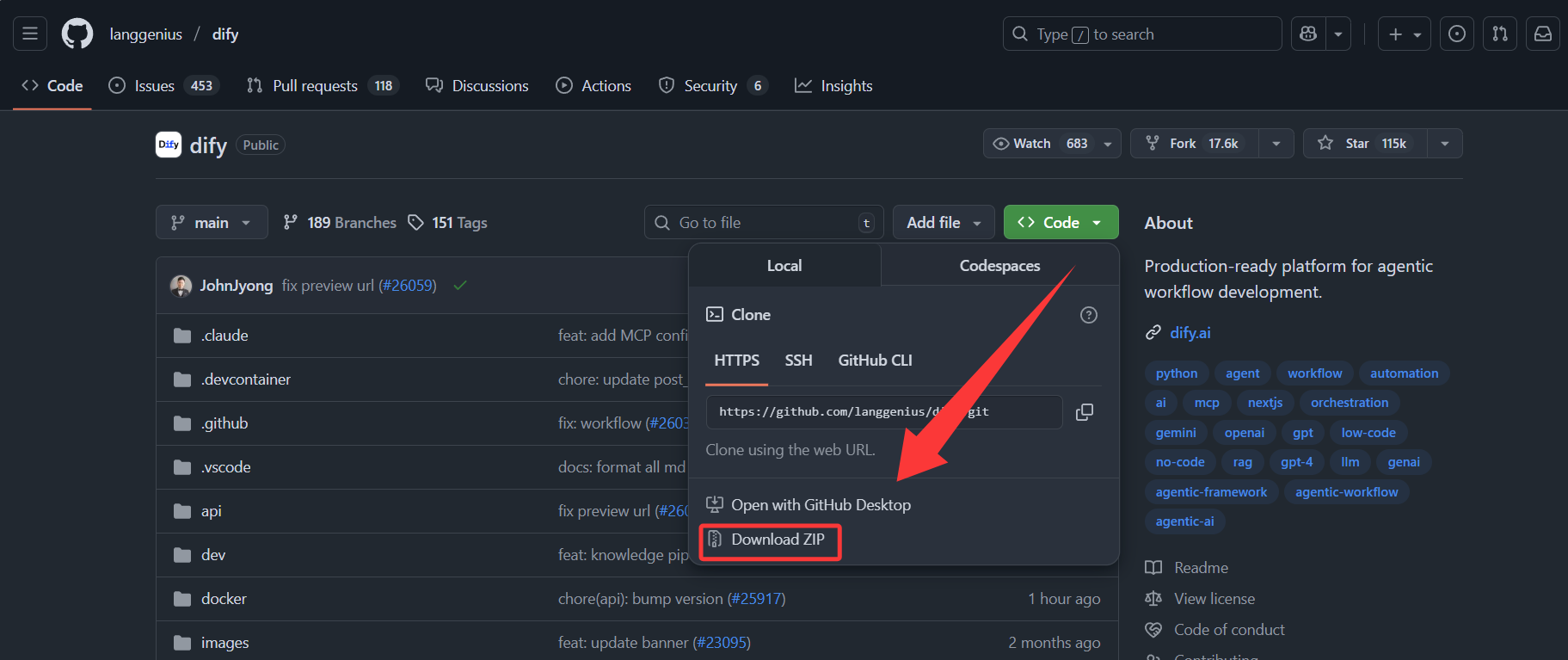
Task: Focus the Go to file field
Action: pyautogui.click(x=764, y=223)
